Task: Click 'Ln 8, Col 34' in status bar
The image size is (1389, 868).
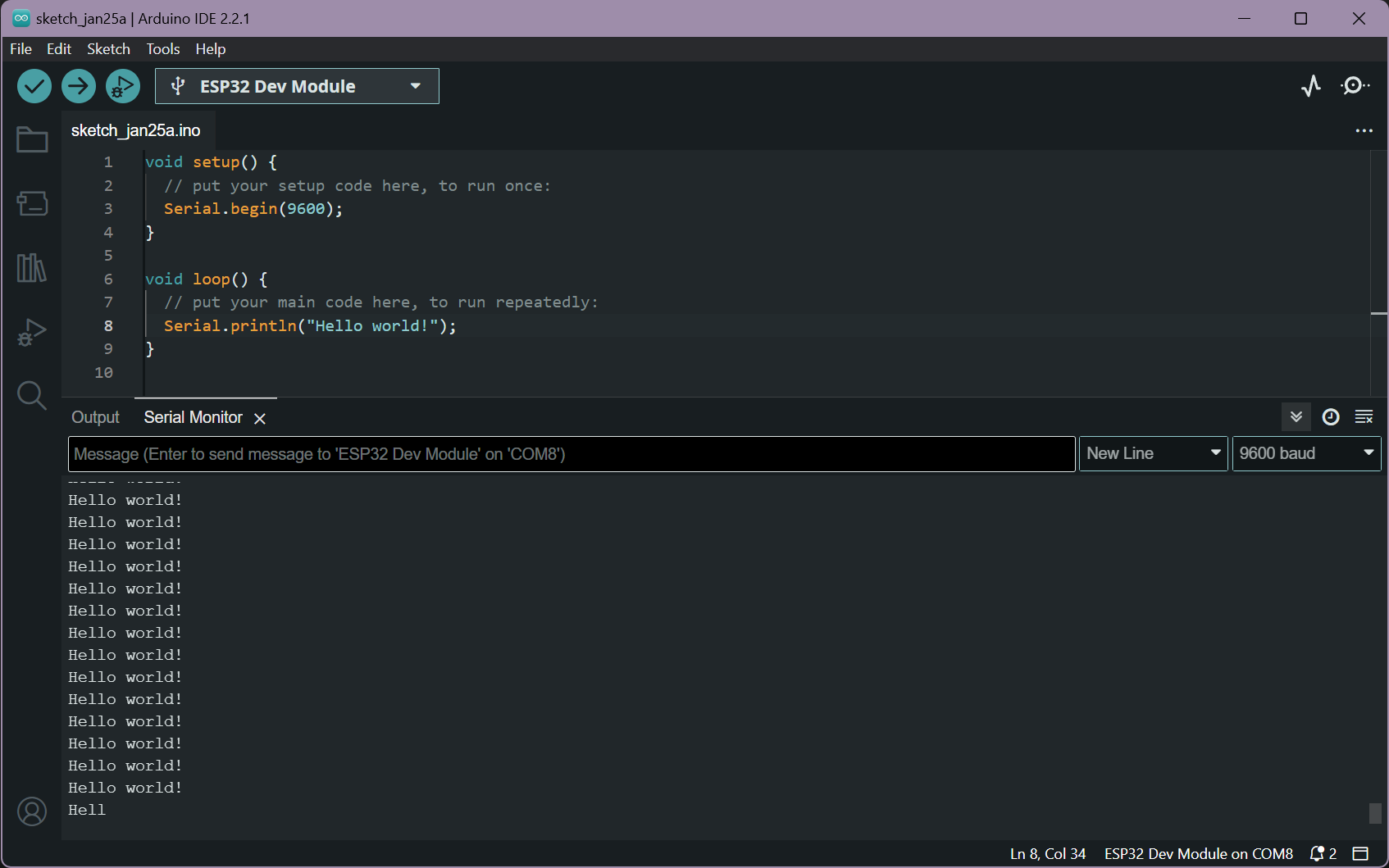Action: click(x=1048, y=854)
